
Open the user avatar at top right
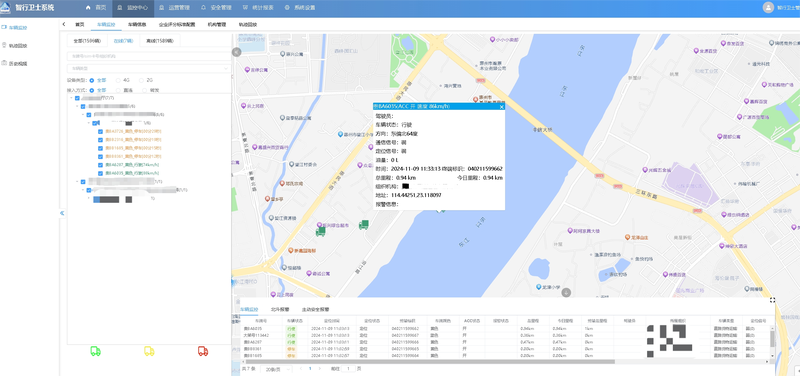[768, 7]
